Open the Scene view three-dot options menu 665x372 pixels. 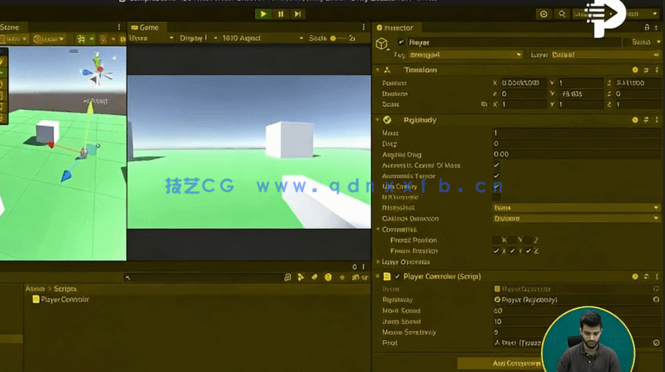pos(119,27)
